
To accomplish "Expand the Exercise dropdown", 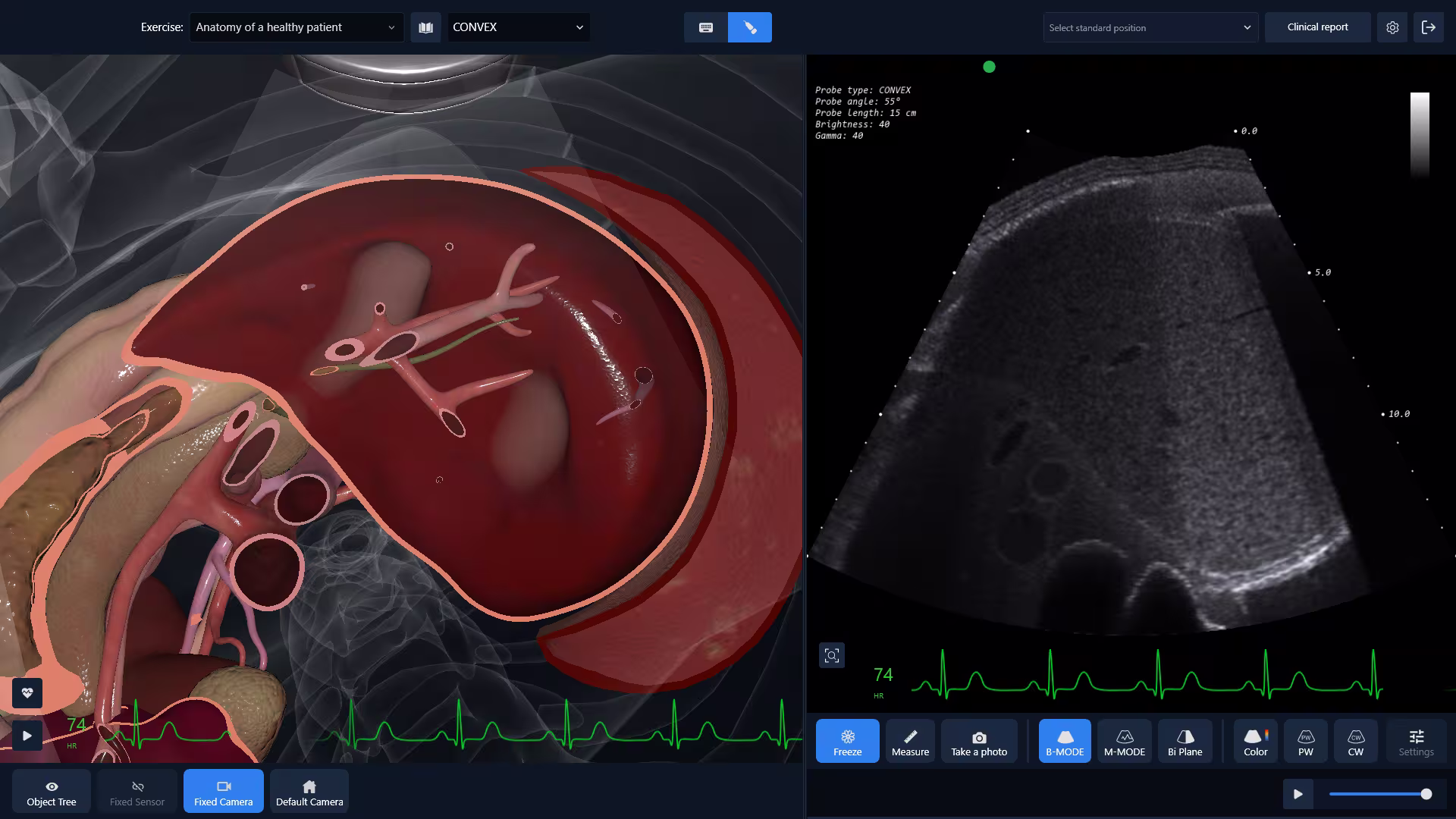I will (x=296, y=27).
